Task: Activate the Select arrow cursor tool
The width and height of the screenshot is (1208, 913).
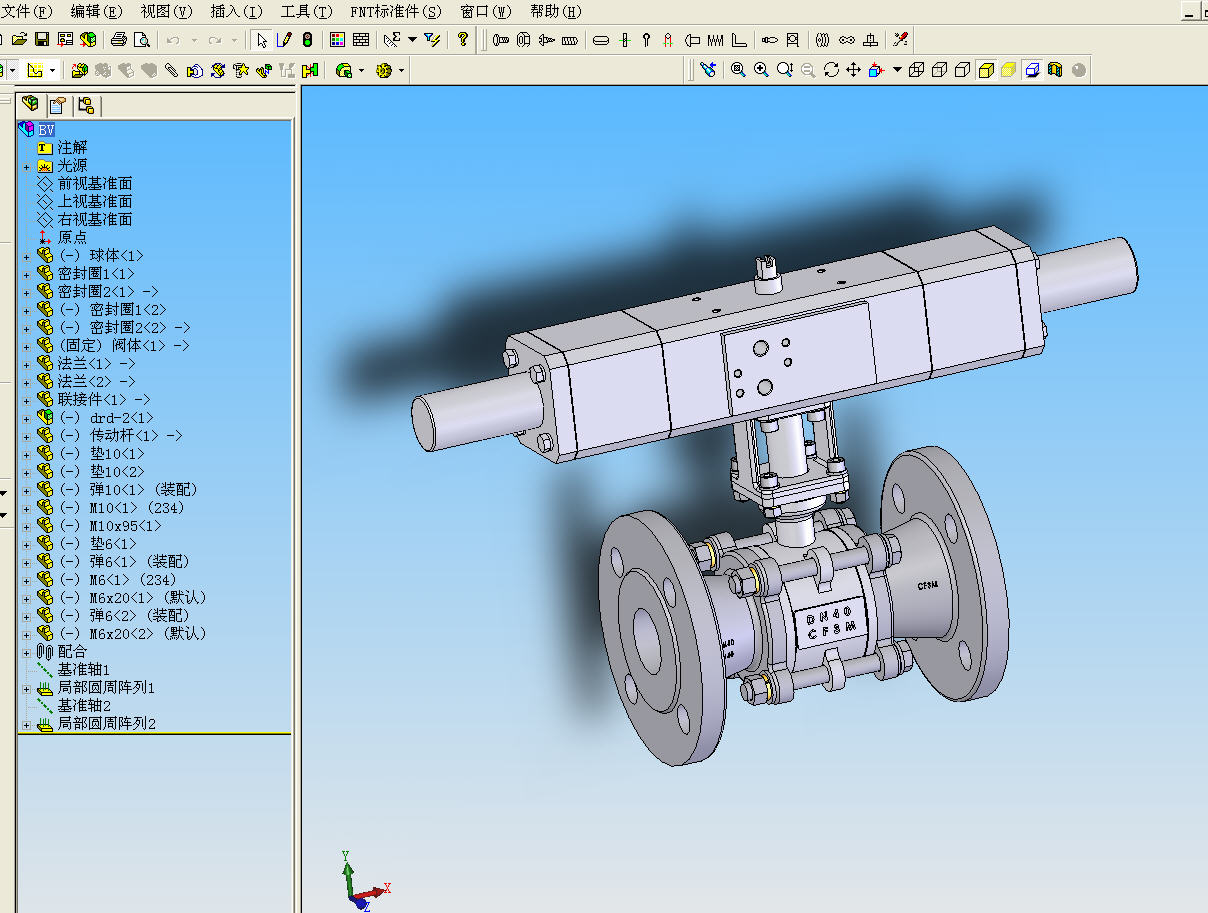Action: (x=261, y=40)
